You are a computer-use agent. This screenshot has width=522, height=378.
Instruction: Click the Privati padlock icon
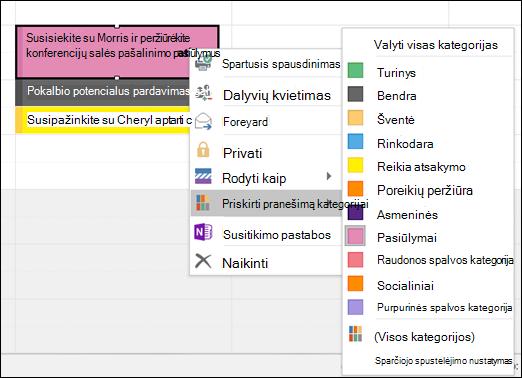[203, 150]
